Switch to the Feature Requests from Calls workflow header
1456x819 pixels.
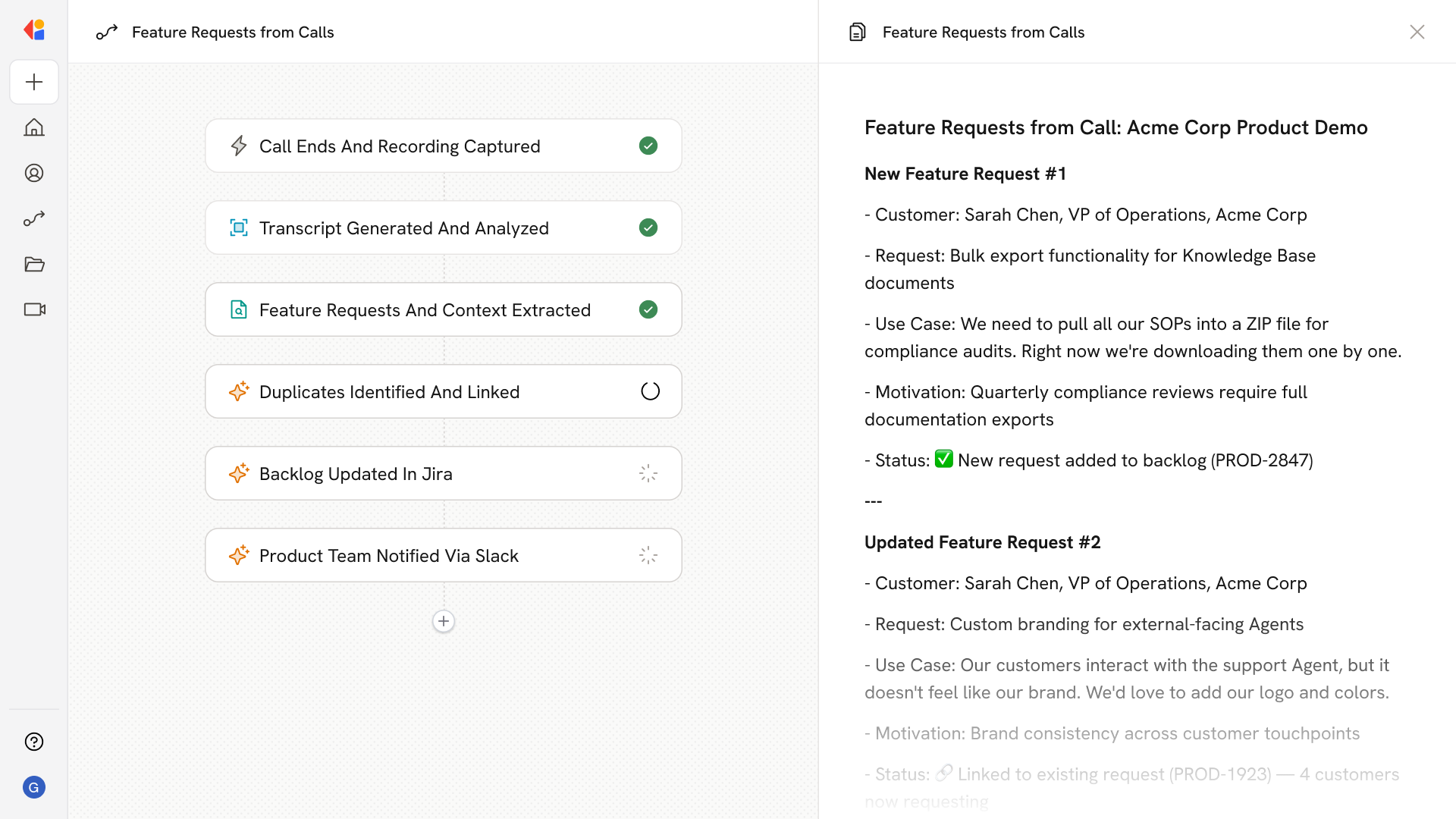click(x=233, y=32)
